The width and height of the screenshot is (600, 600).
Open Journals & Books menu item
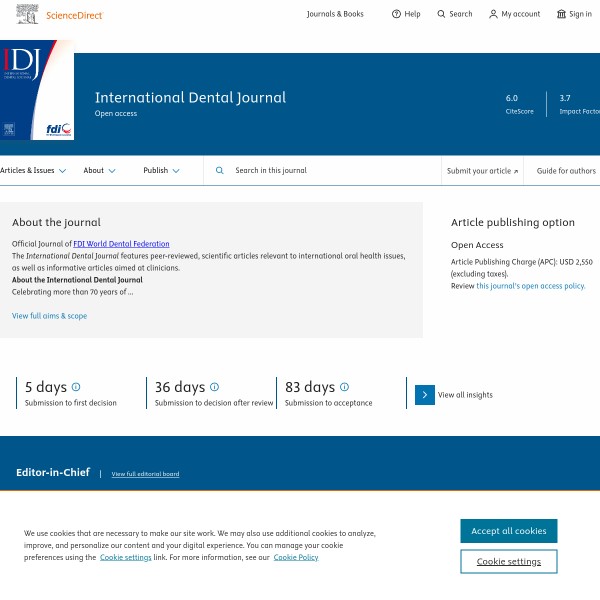(335, 14)
